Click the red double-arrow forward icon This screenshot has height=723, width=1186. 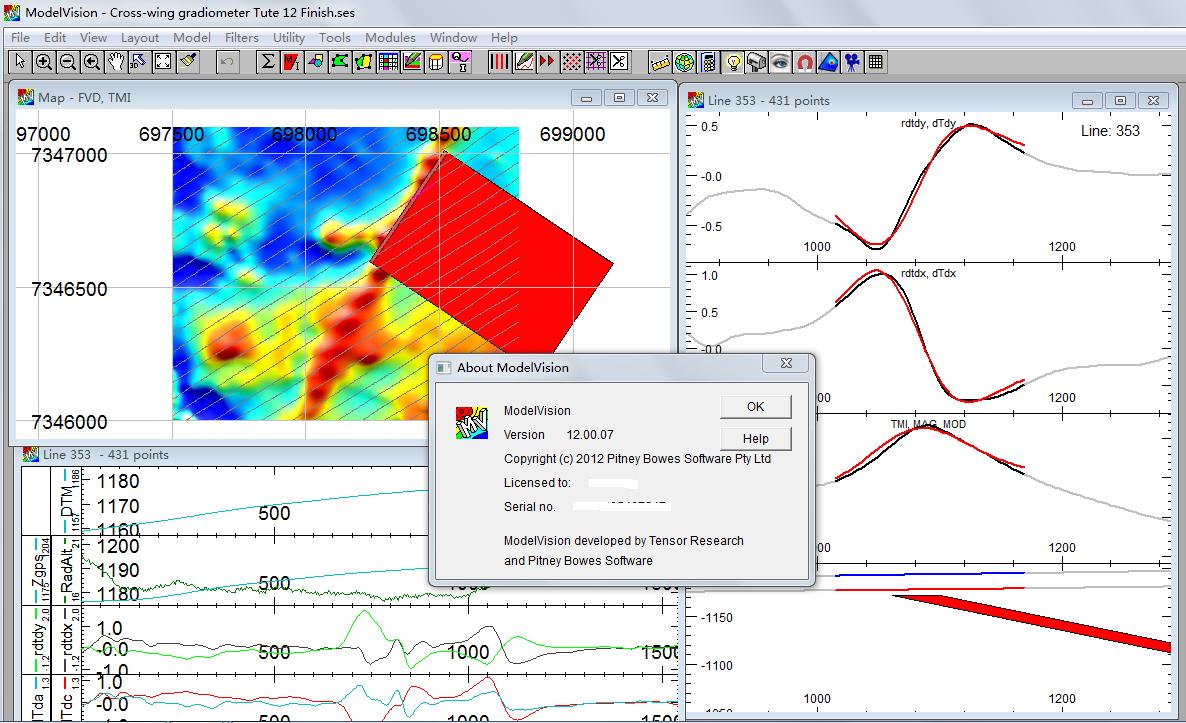pyautogui.click(x=547, y=62)
